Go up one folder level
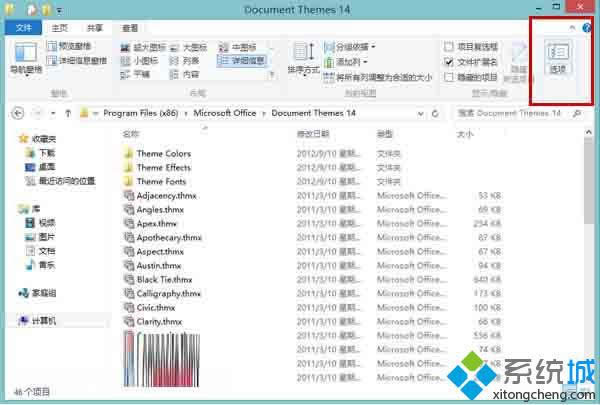The height and width of the screenshot is (405, 600). click(68, 113)
